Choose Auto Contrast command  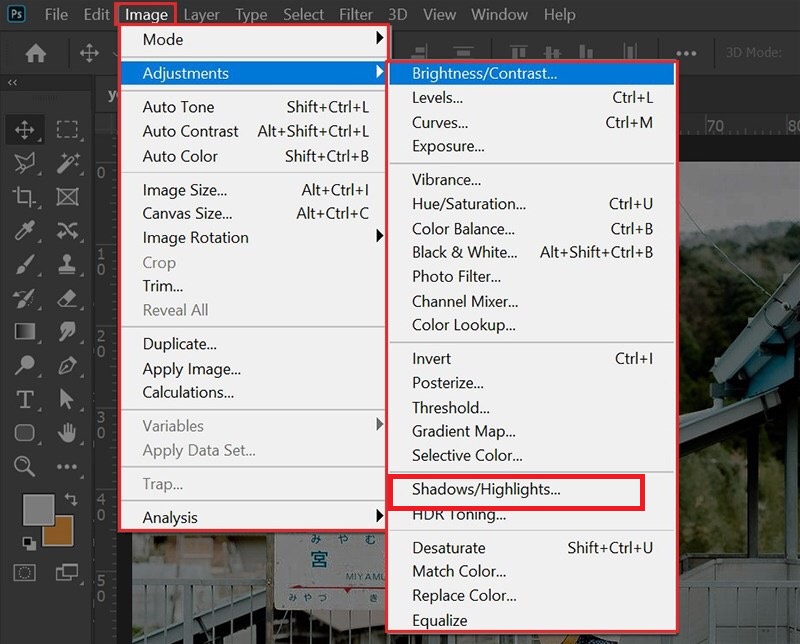click(254, 131)
